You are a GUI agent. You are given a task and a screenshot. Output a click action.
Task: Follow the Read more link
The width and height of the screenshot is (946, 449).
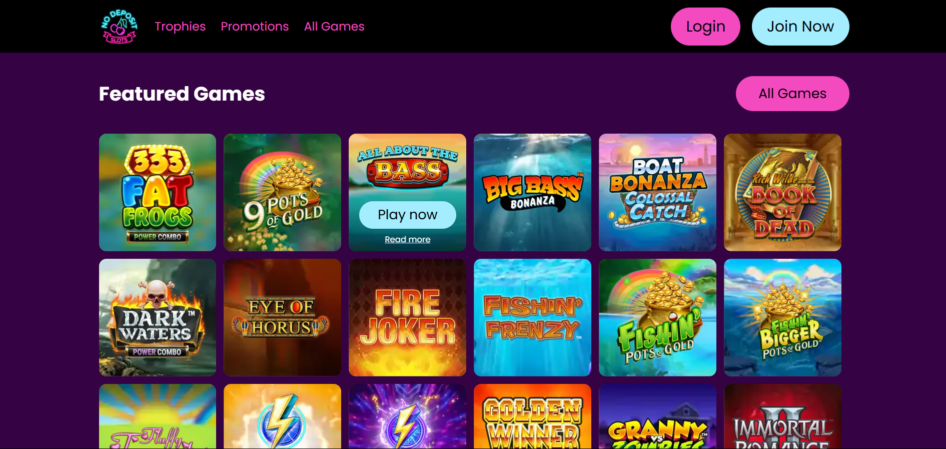click(x=407, y=240)
